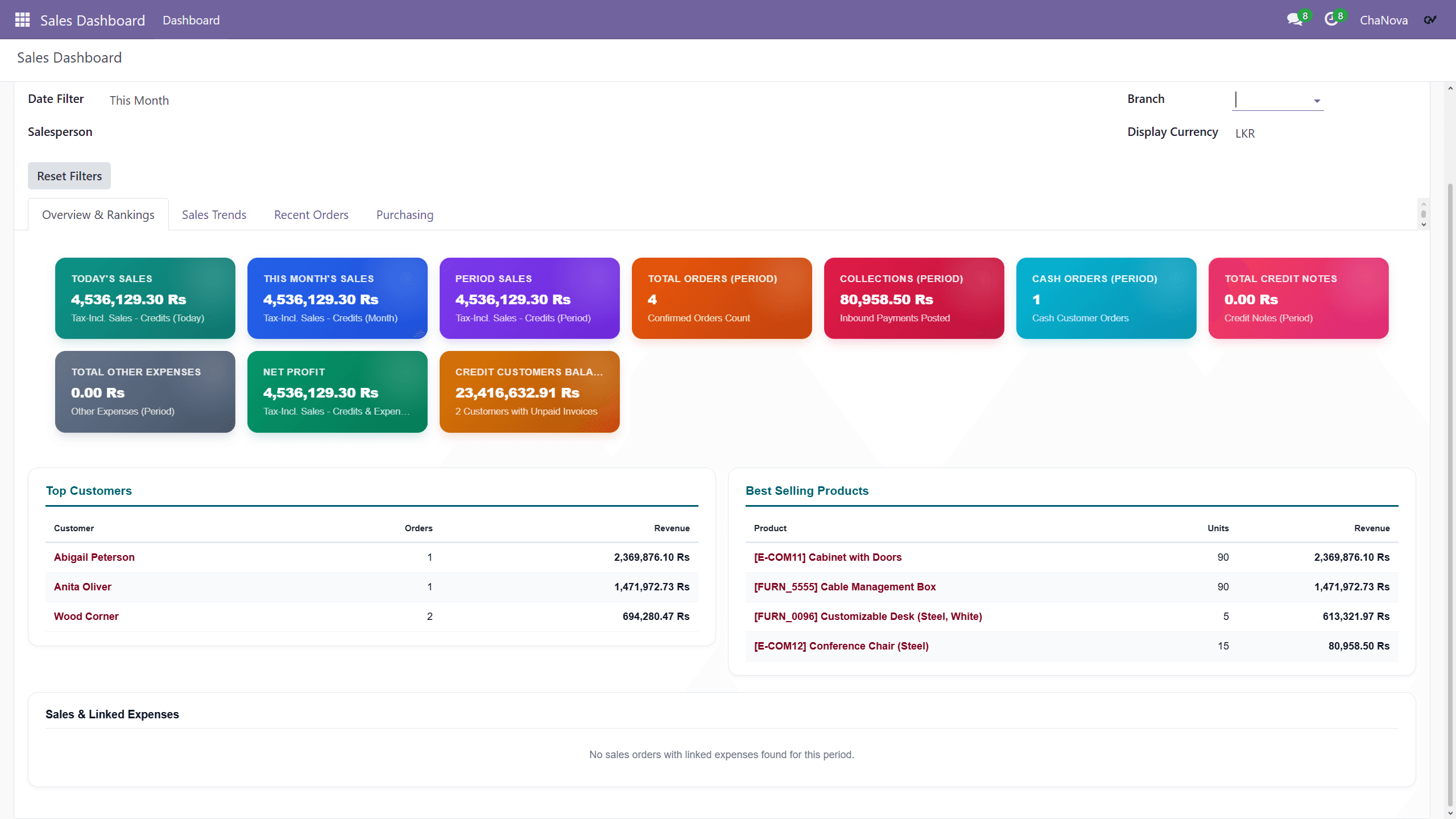The height and width of the screenshot is (819, 1456).
Task: Open the activities clock icon
Action: tap(1331, 20)
